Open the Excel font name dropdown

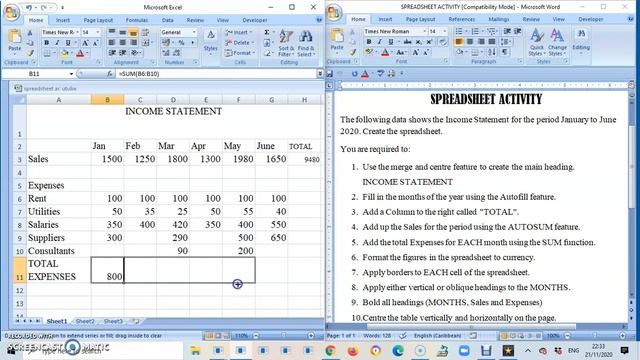coord(77,32)
